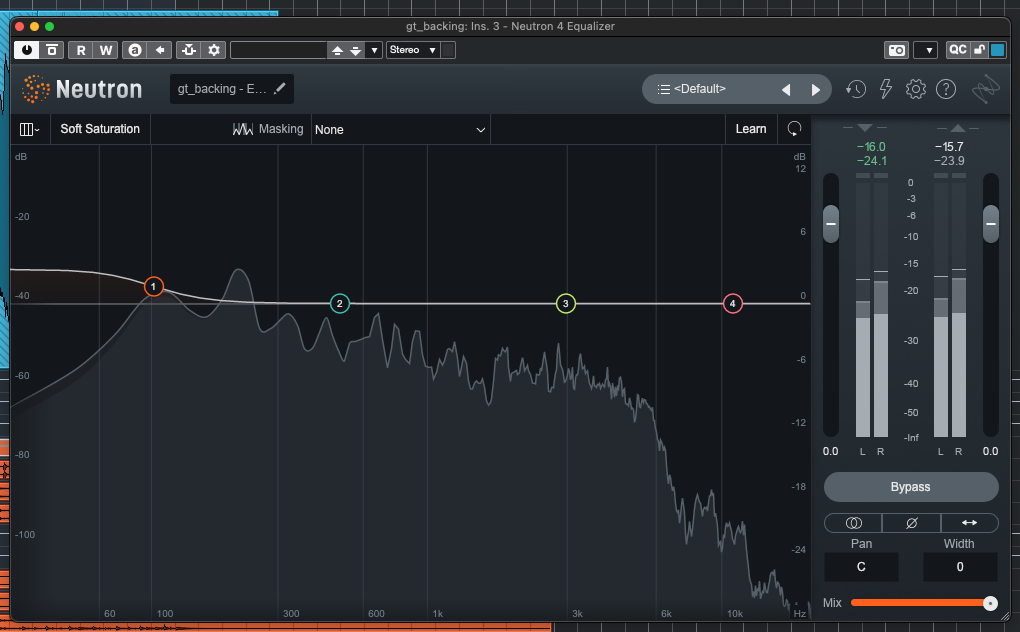Open help question mark icon
Image resolution: width=1020 pixels, height=632 pixels.
click(x=946, y=89)
